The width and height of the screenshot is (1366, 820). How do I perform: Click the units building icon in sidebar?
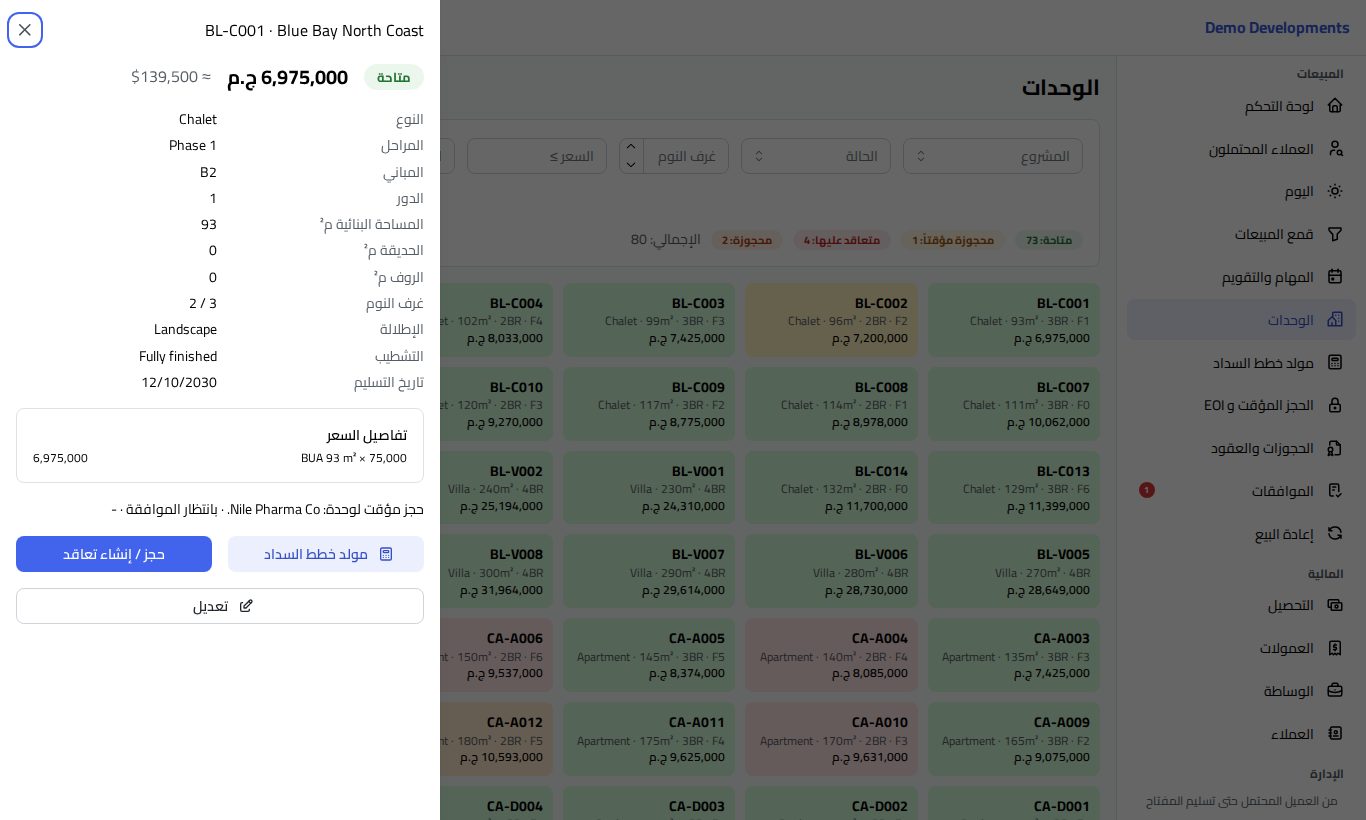click(x=1335, y=320)
